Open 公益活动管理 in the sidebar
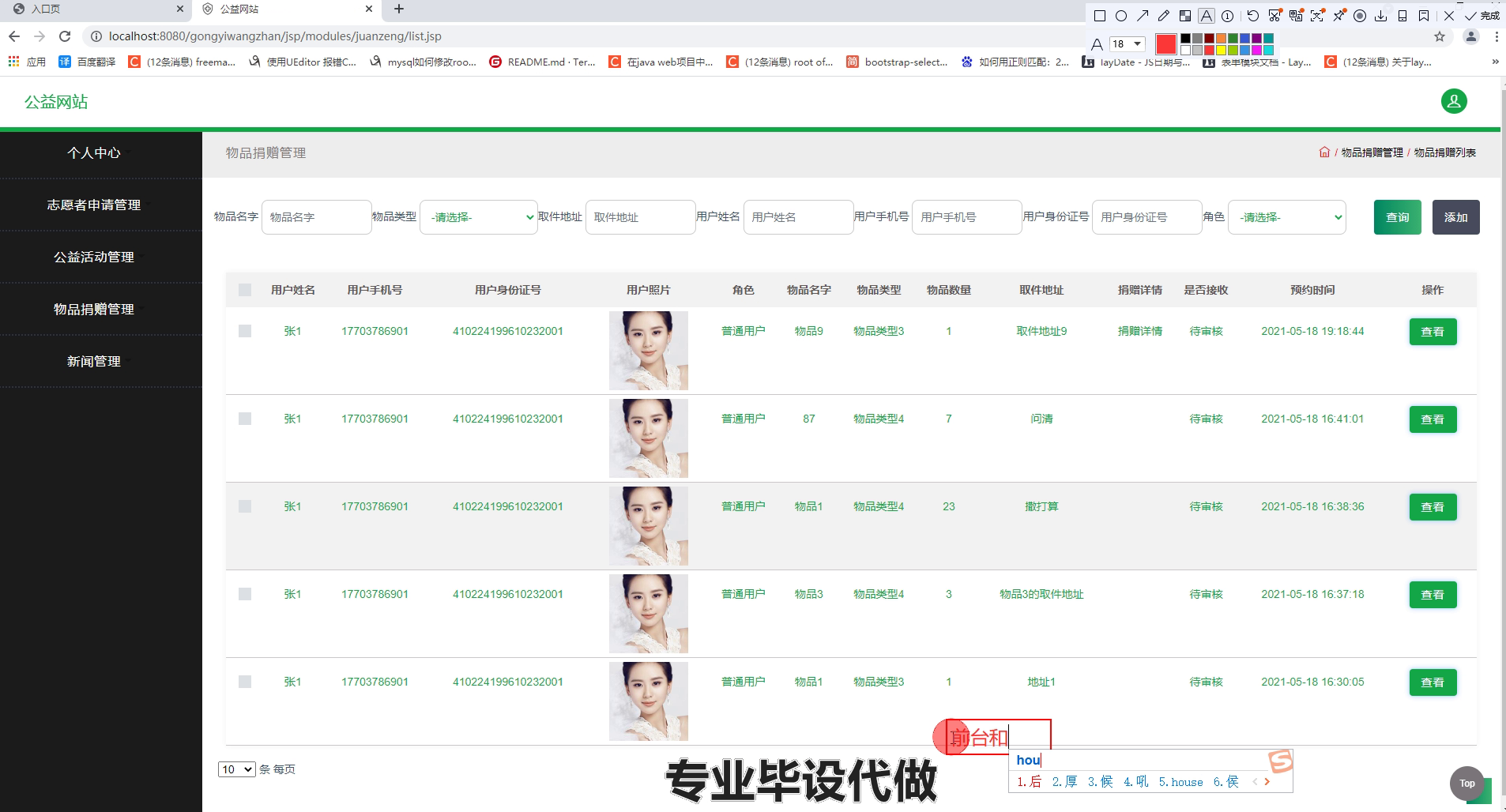This screenshot has width=1506, height=812. pos(94,258)
